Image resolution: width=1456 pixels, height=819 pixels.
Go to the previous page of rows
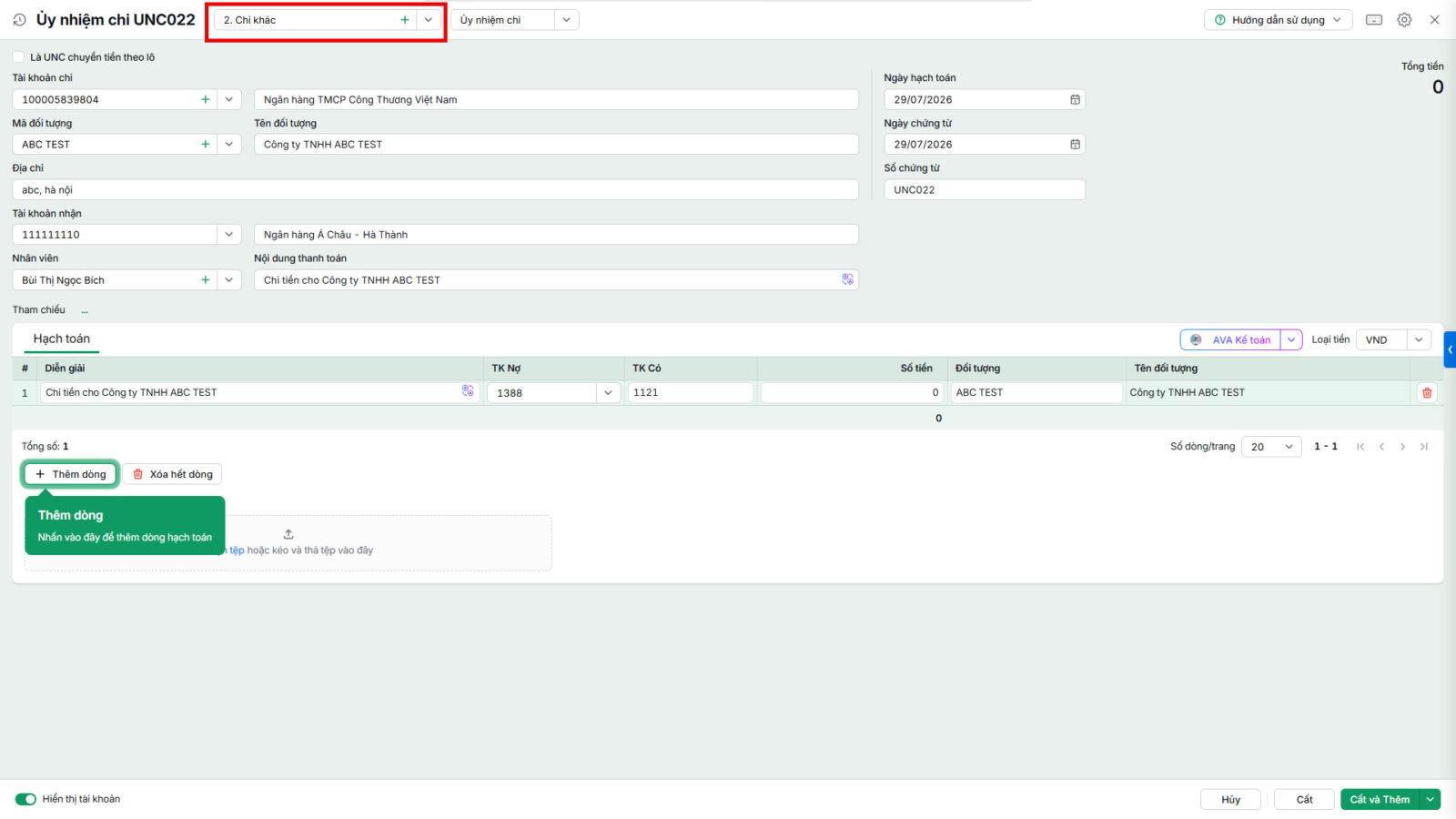1381,447
